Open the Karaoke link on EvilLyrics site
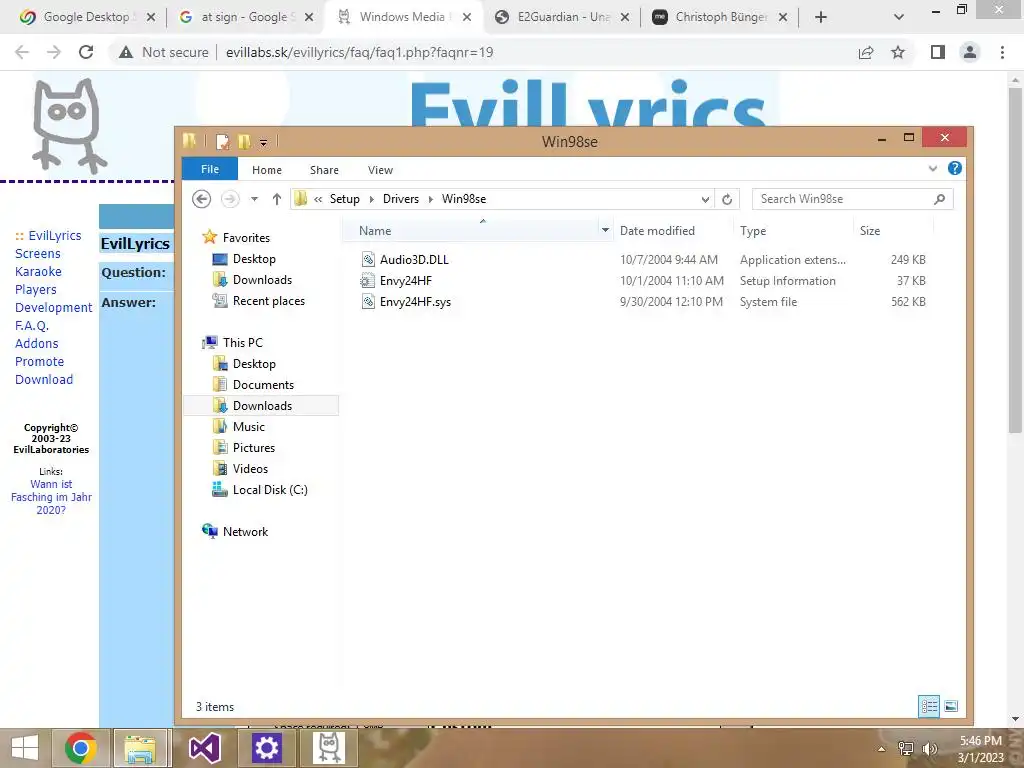1024x768 pixels. click(x=39, y=271)
